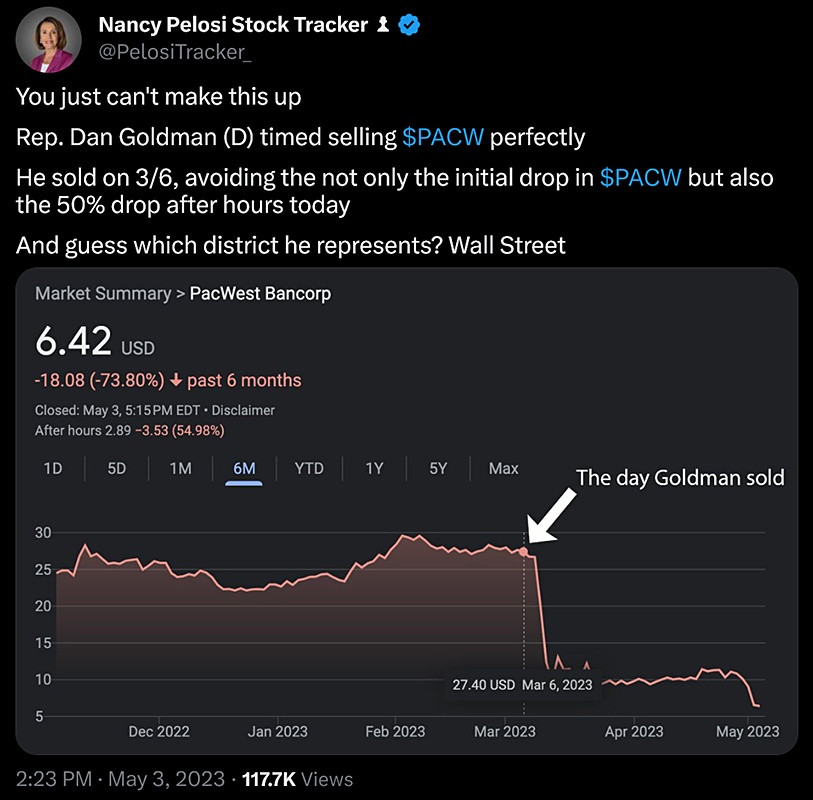Open the second $PACW cashtag after 'drop in'
Image resolution: width=813 pixels, height=800 pixels.
(x=640, y=178)
